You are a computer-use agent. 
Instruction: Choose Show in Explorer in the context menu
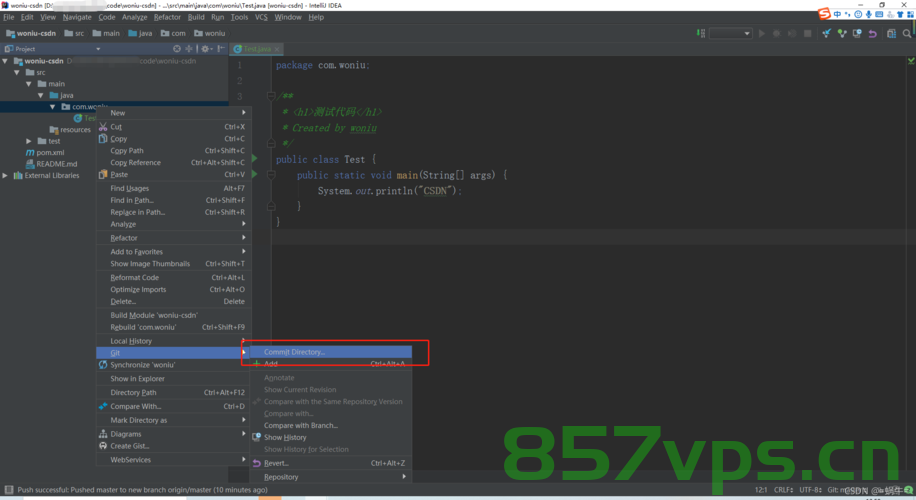[x=173, y=379]
